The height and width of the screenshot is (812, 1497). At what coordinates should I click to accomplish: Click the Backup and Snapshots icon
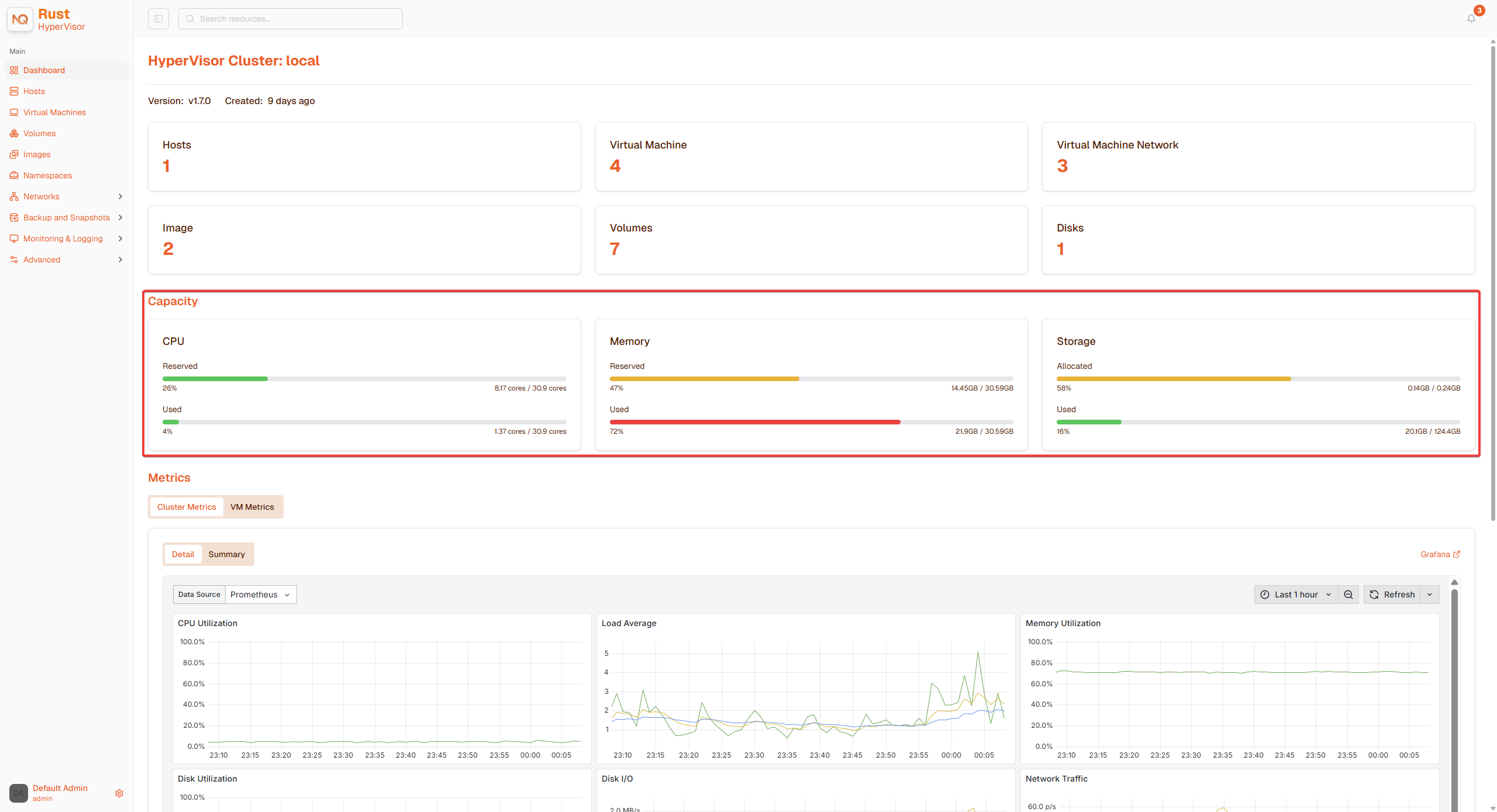[x=14, y=217]
